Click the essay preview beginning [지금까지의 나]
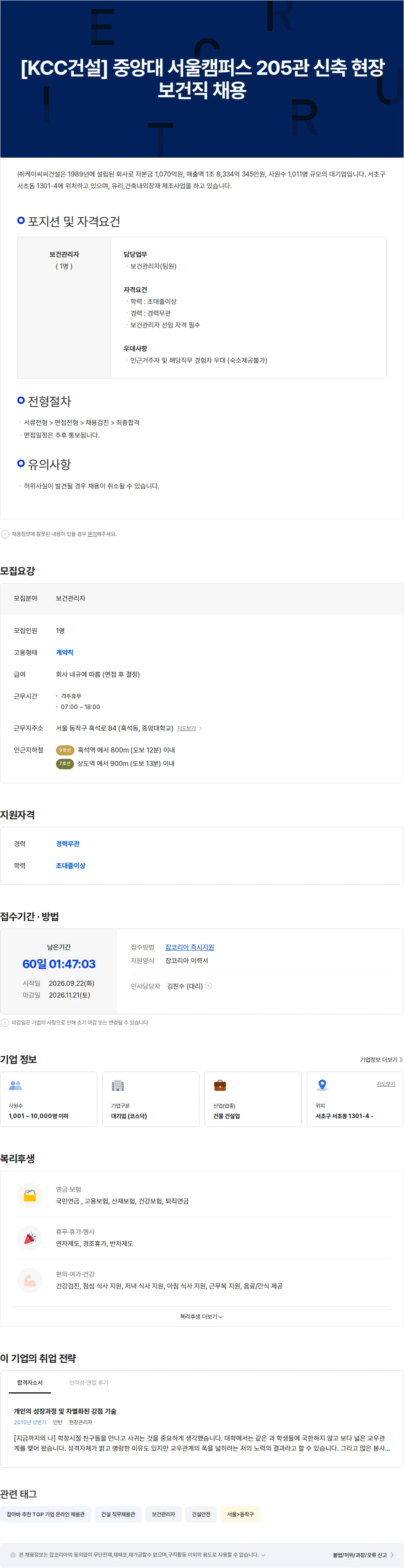The height and width of the screenshot is (1568, 404). pyautogui.click(x=202, y=1443)
